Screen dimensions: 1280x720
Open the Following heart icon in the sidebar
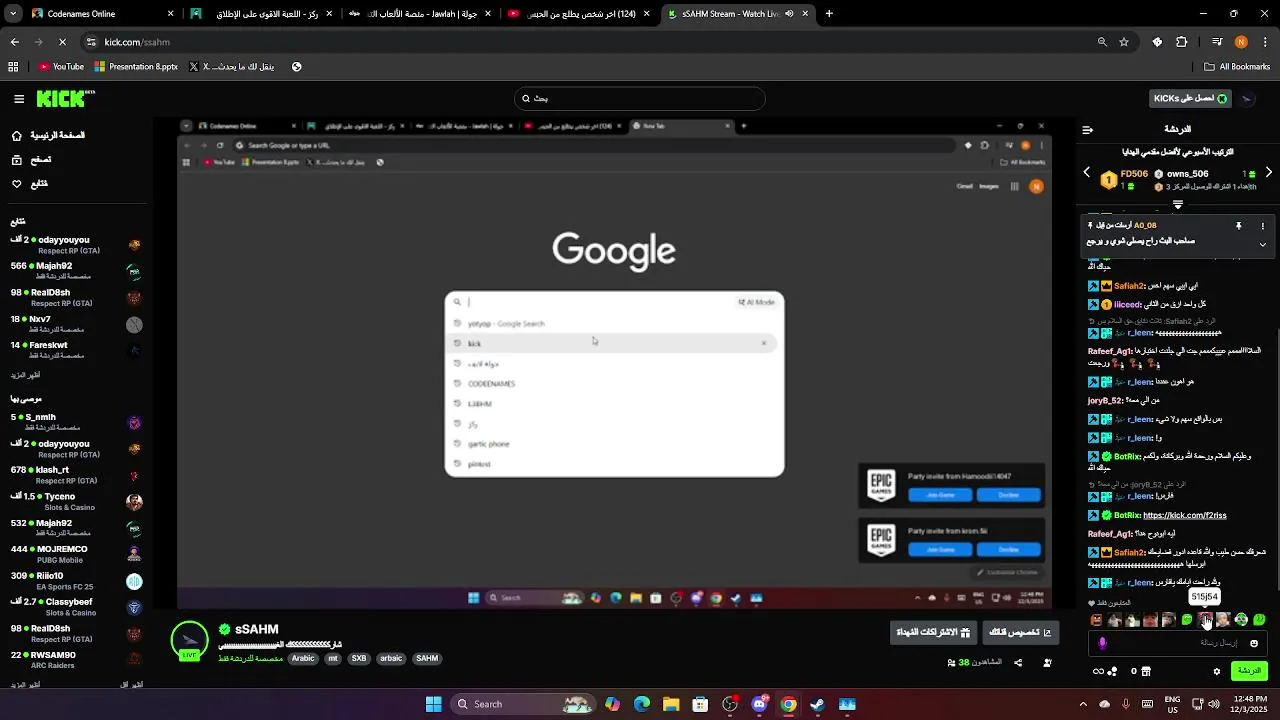[17, 184]
